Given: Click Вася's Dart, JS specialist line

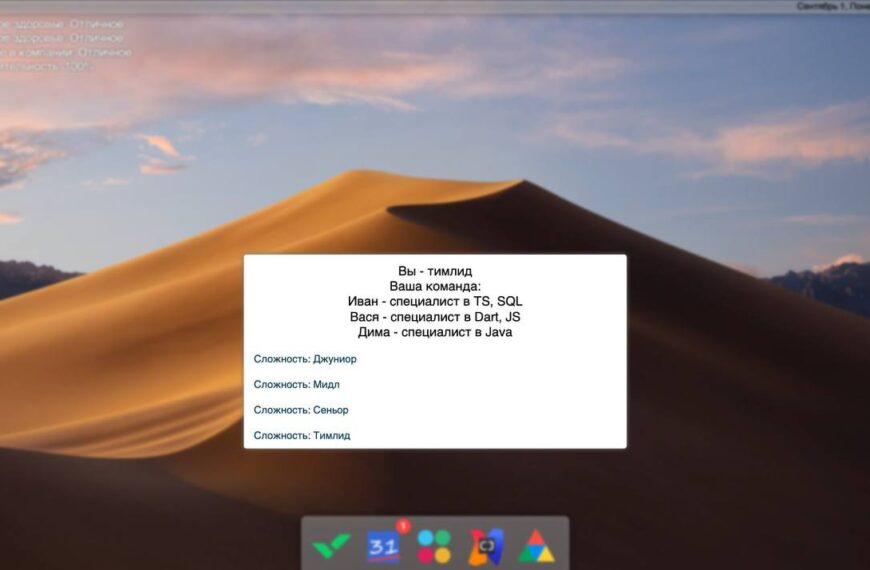Looking at the screenshot, I should click(x=435, y=316).
